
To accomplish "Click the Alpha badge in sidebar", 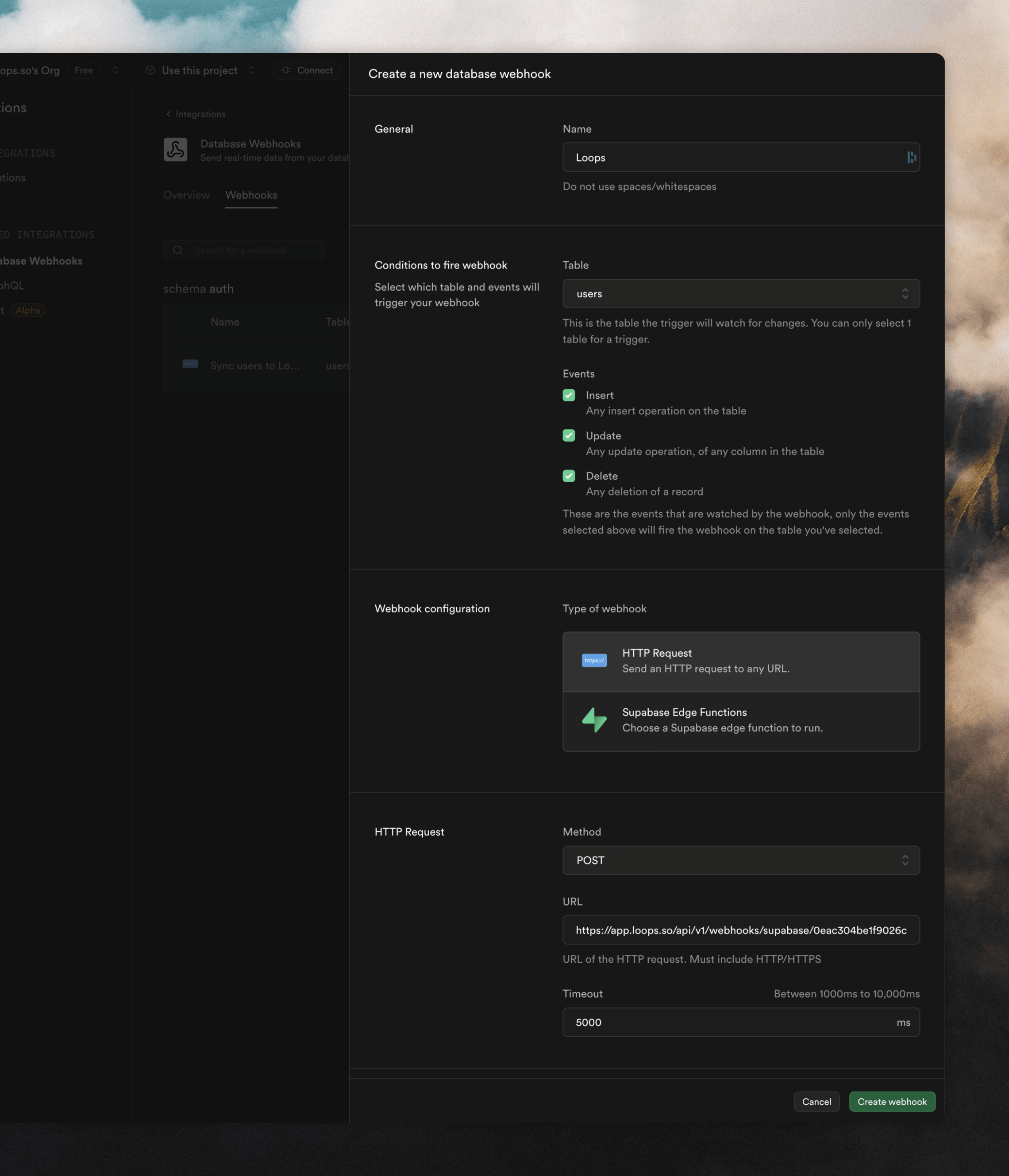I will pos(28,311).
